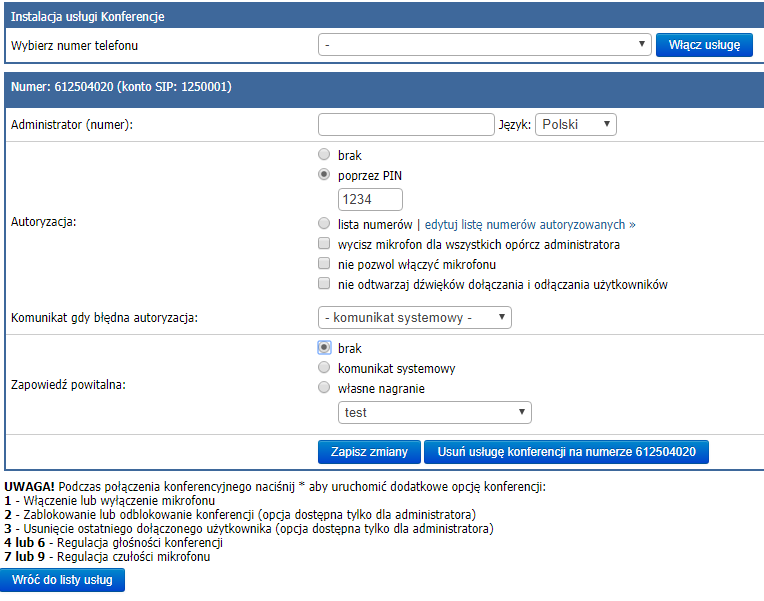Image resolution: width=764 pixels, height=601 pixels.
Task: Click Wróć do listy usług button
Action: pos(62,580)
